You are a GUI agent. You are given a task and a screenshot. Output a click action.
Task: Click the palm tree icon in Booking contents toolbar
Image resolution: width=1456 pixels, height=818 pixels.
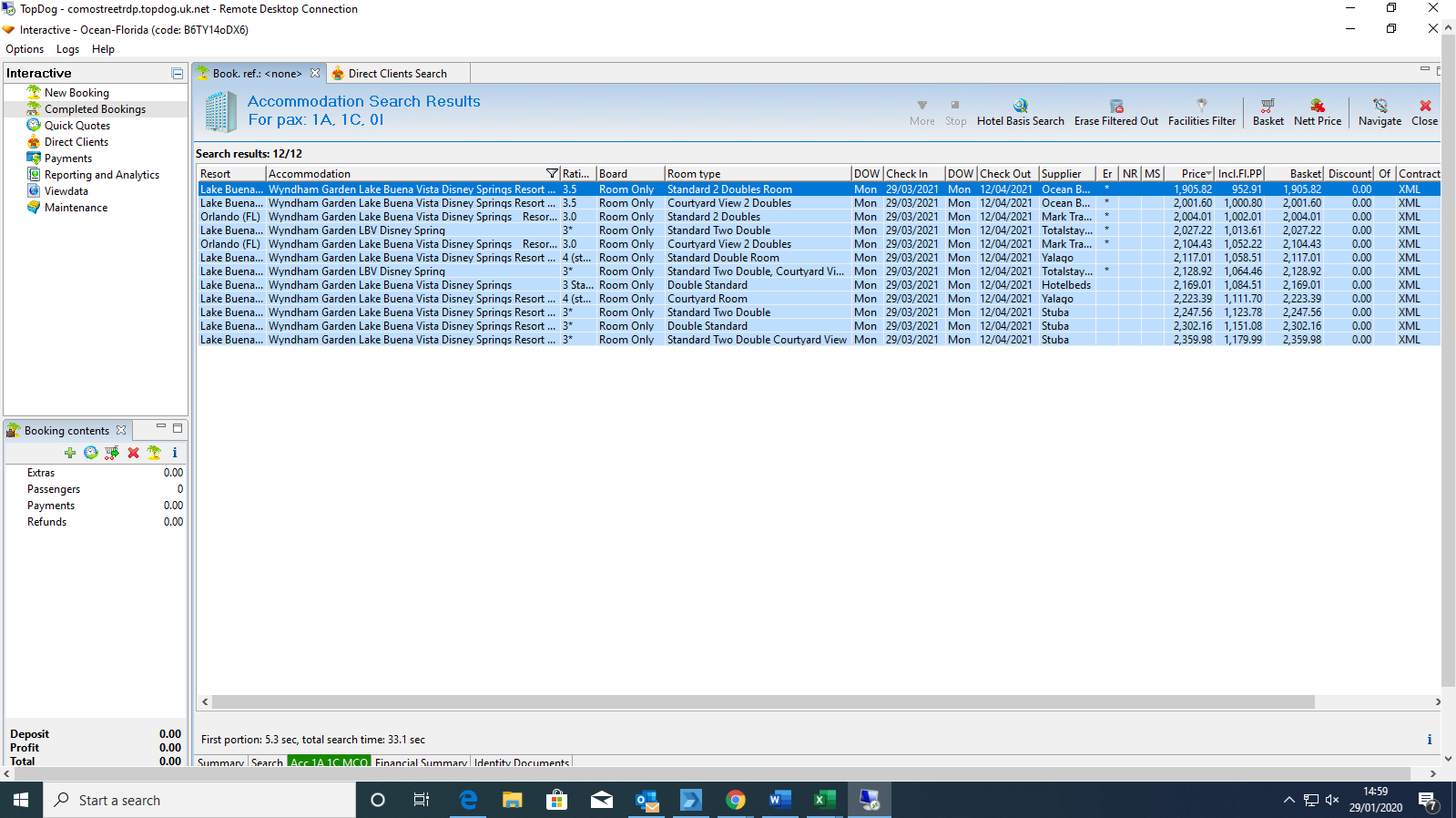click(154, 453)
